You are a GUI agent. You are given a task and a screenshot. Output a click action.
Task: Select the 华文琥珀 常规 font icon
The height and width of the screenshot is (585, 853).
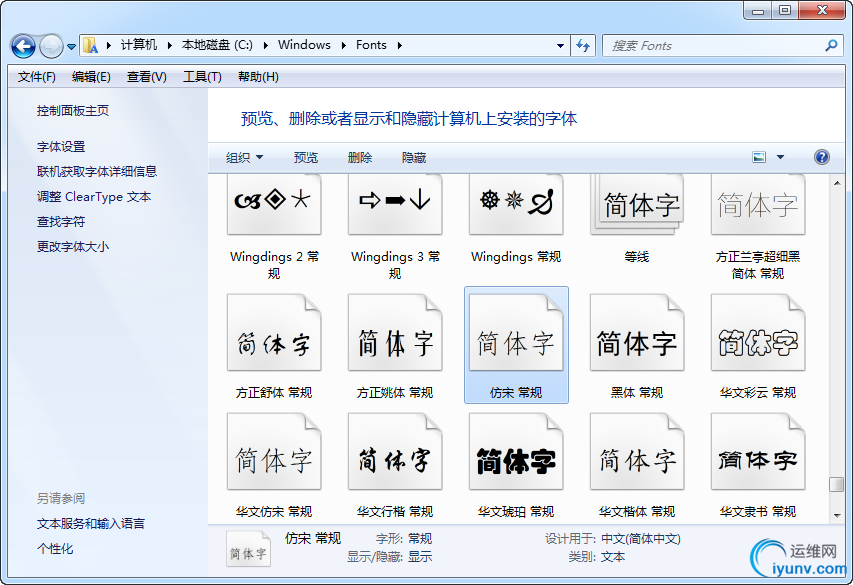[x=516, y=452]
